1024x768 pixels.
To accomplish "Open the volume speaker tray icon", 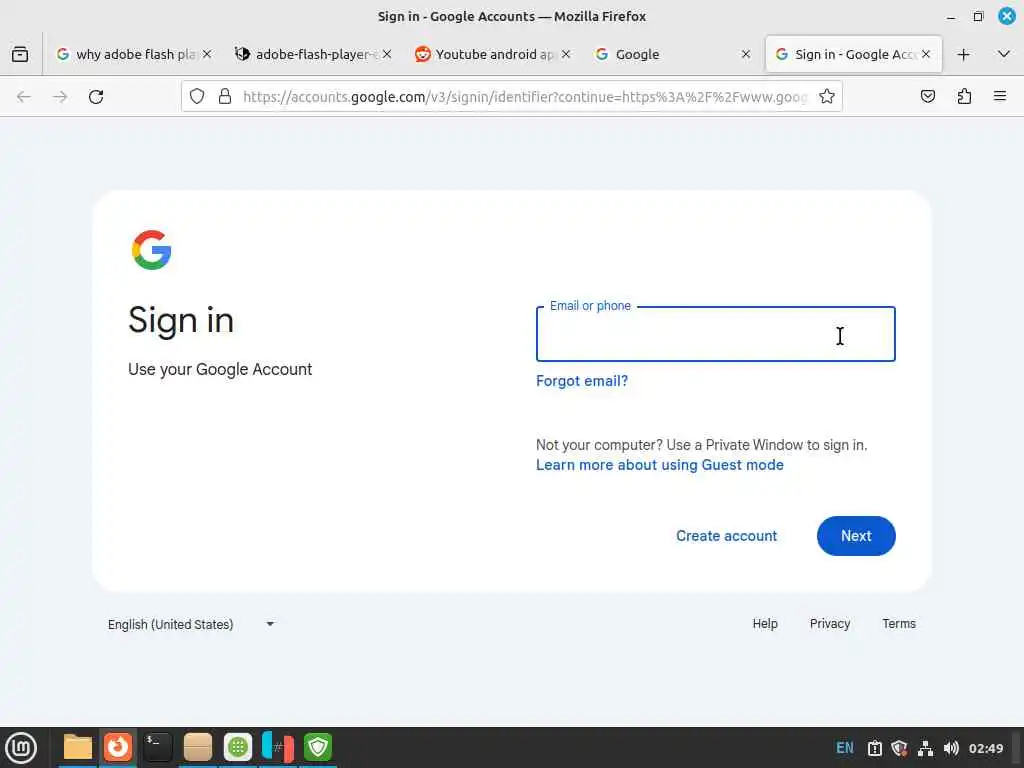I will pos(951,748).
